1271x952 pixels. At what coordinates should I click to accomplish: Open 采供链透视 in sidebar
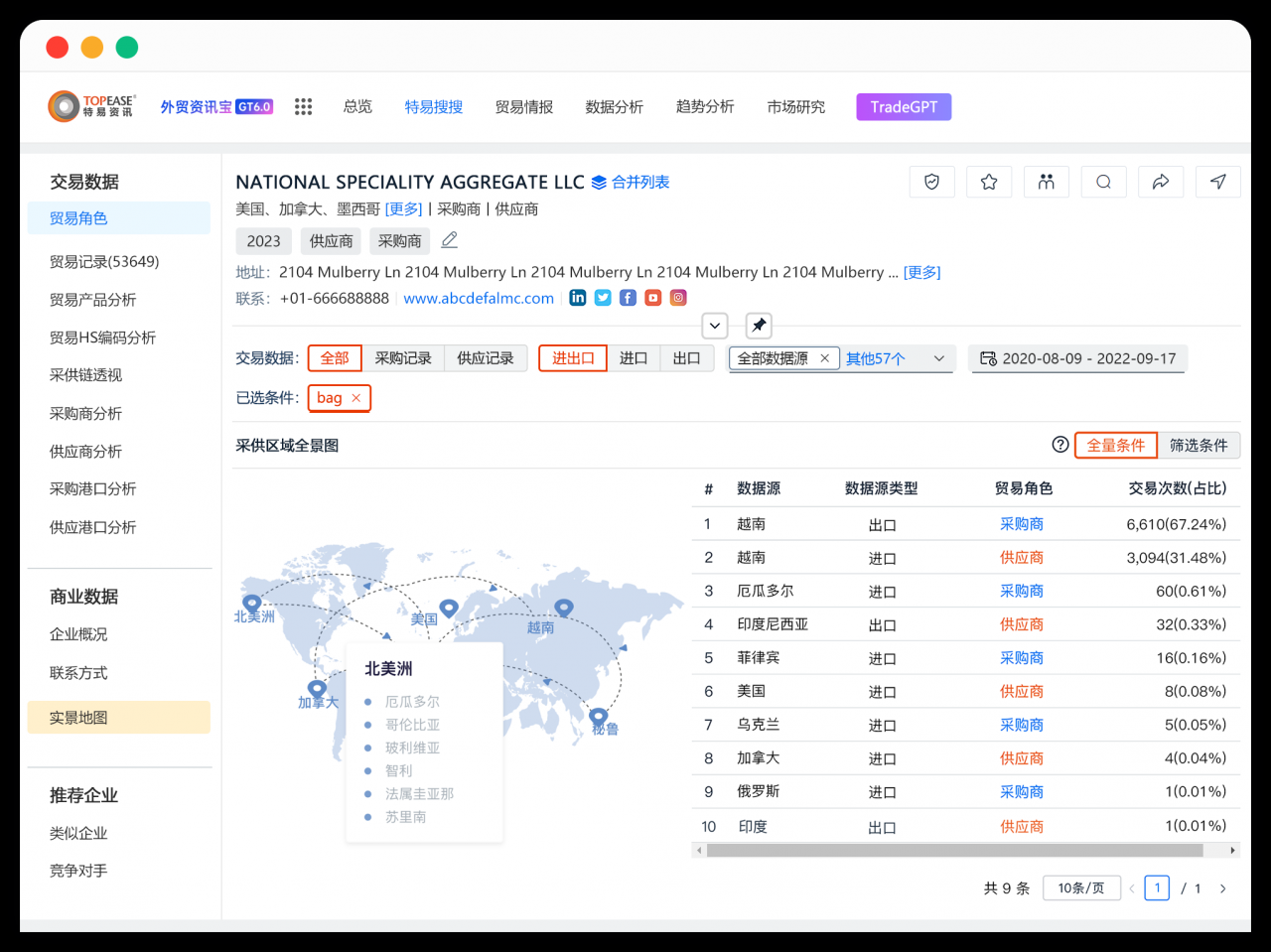pyautogui.click(x=86, y=375)
